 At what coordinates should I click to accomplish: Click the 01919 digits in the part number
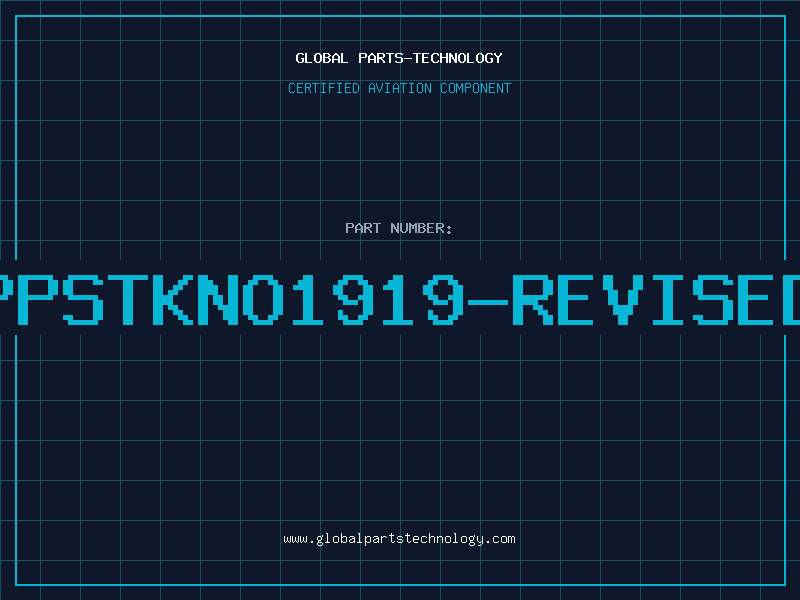point(353,300)
